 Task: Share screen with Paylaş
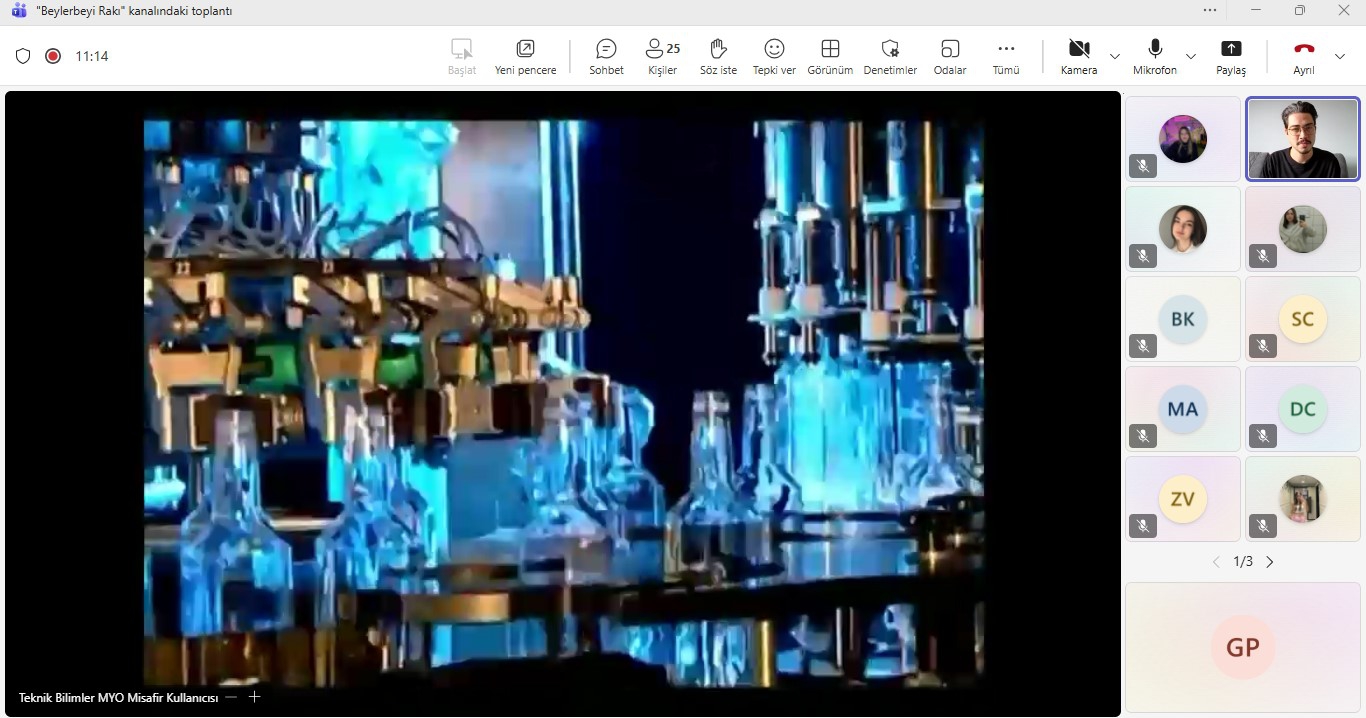(1231, 56)
